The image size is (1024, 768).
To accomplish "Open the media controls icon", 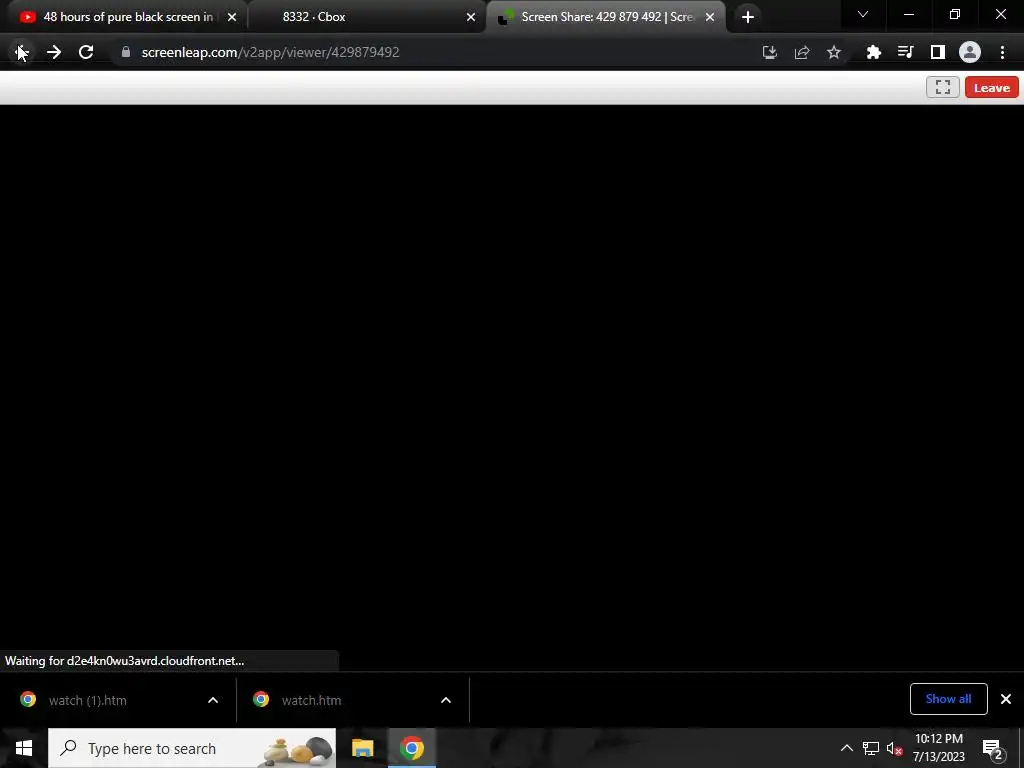I will (906, 52).
